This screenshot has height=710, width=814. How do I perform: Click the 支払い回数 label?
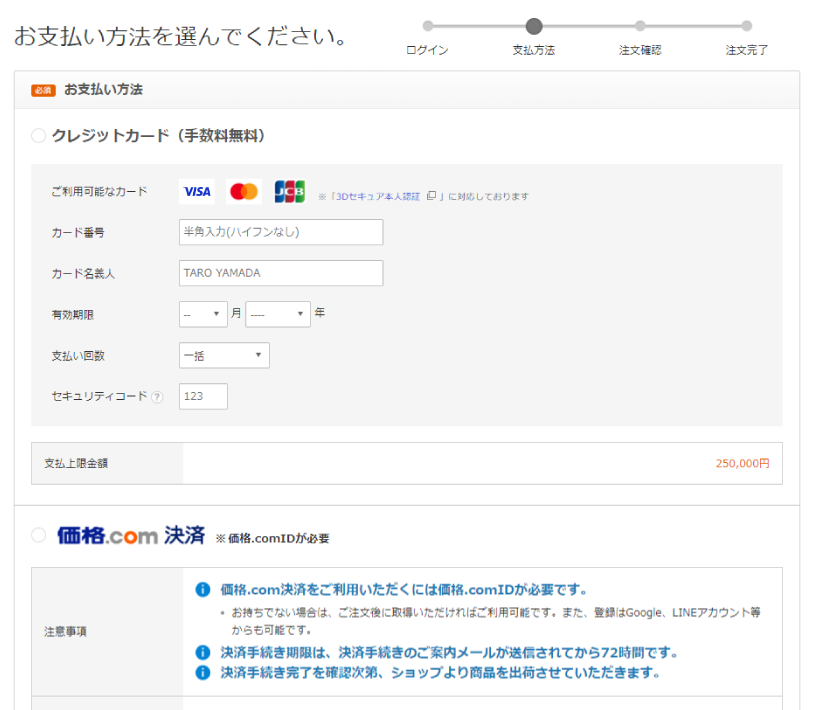78,356
